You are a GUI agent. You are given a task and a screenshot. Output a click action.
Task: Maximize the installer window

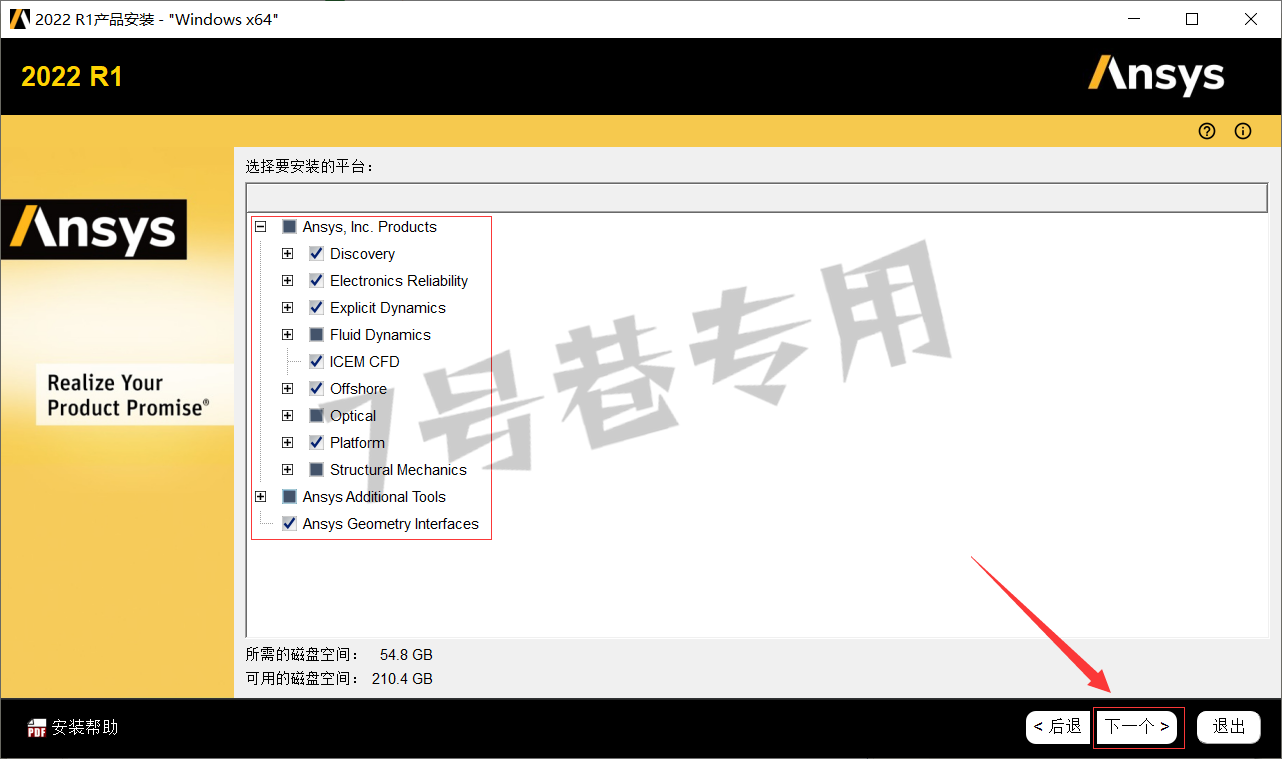(x=1192, y=19)
